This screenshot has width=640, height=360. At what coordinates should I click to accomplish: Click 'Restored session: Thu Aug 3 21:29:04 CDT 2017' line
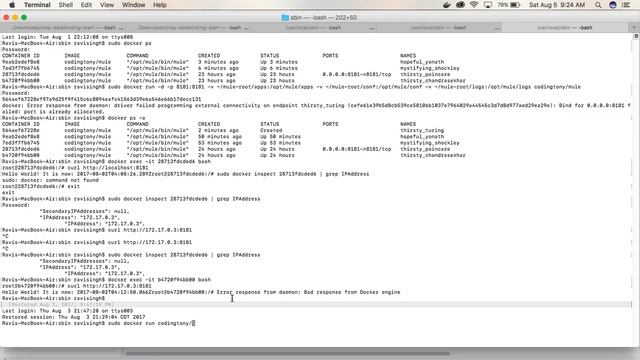point(73,317)
